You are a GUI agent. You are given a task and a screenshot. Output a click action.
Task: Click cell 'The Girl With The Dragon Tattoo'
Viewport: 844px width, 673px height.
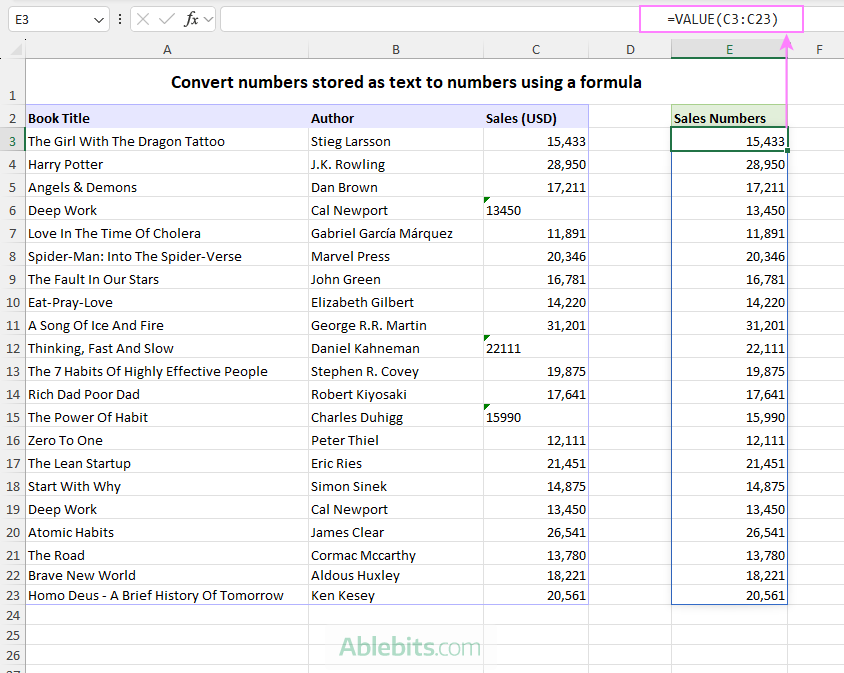(x=167, y=141)
